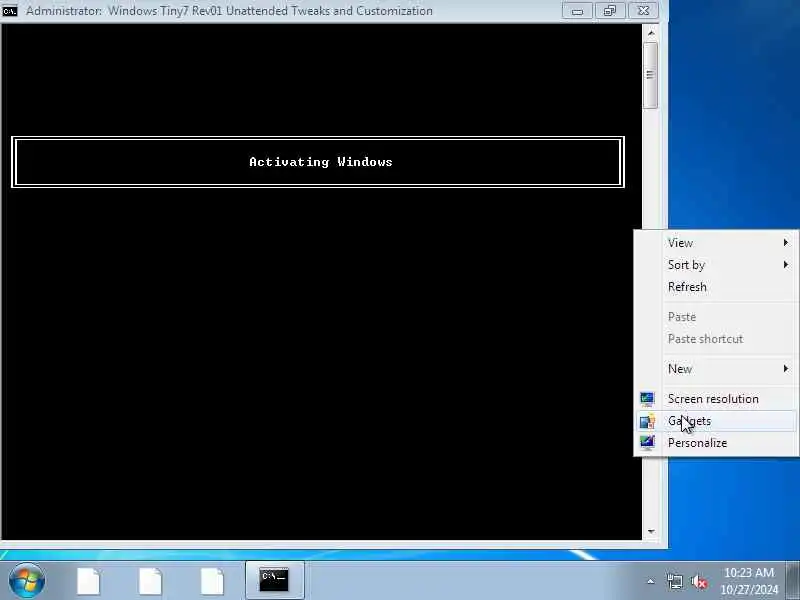
Task: Click the muted volume tray icon
Action: (x=699, y=581)
